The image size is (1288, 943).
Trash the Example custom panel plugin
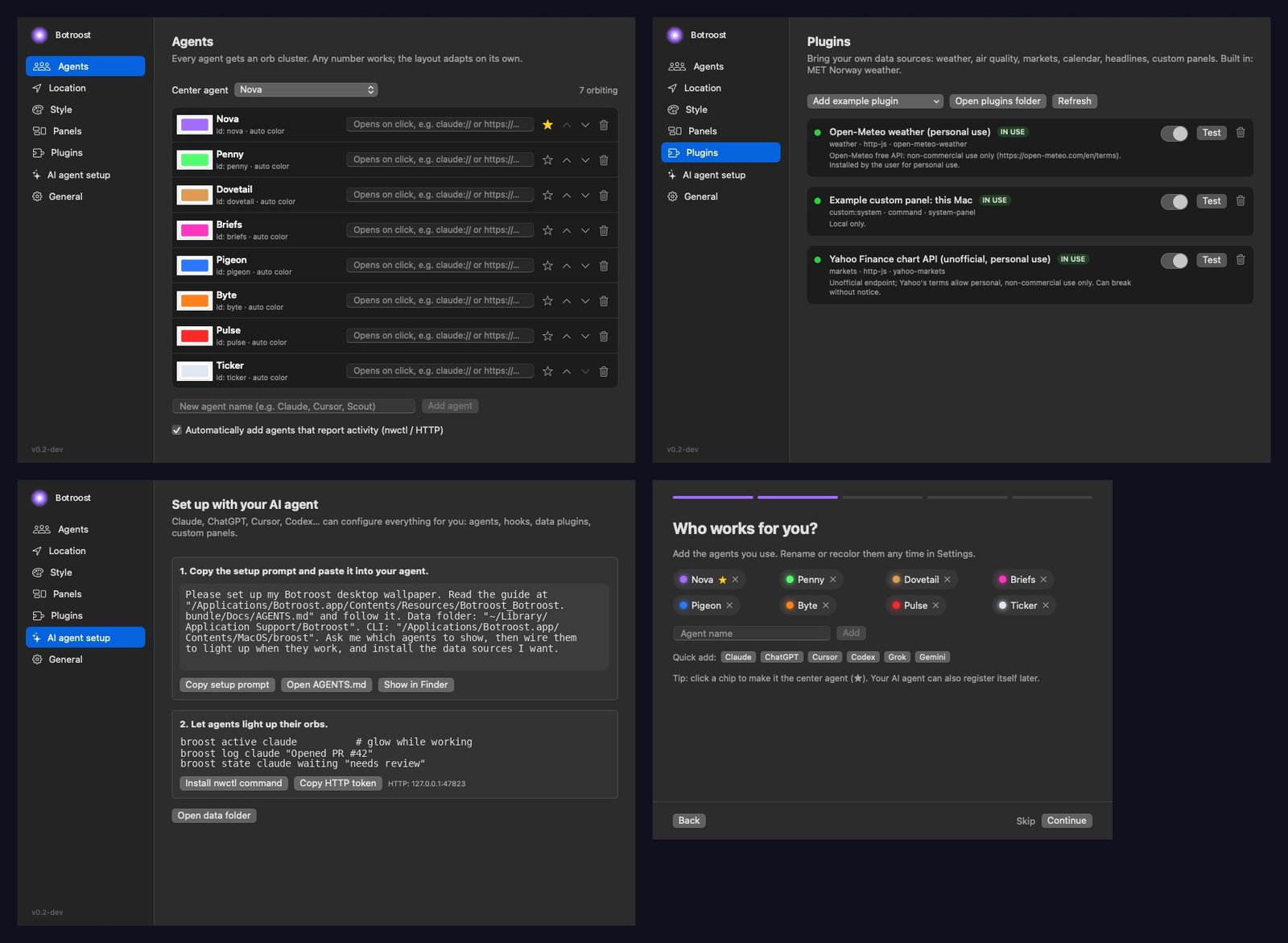1241,201
